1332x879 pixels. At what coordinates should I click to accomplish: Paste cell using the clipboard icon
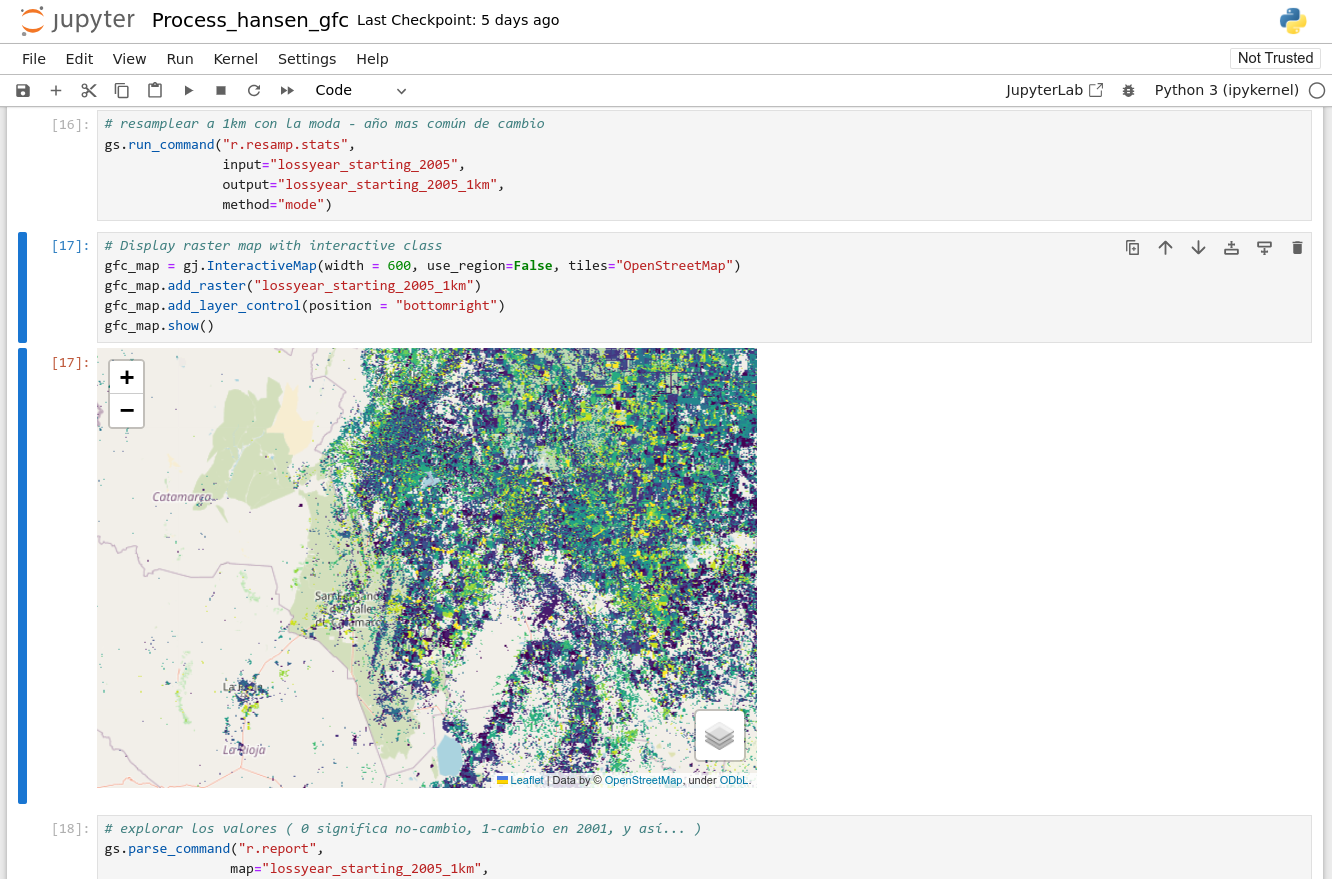(x=155, y=90)
